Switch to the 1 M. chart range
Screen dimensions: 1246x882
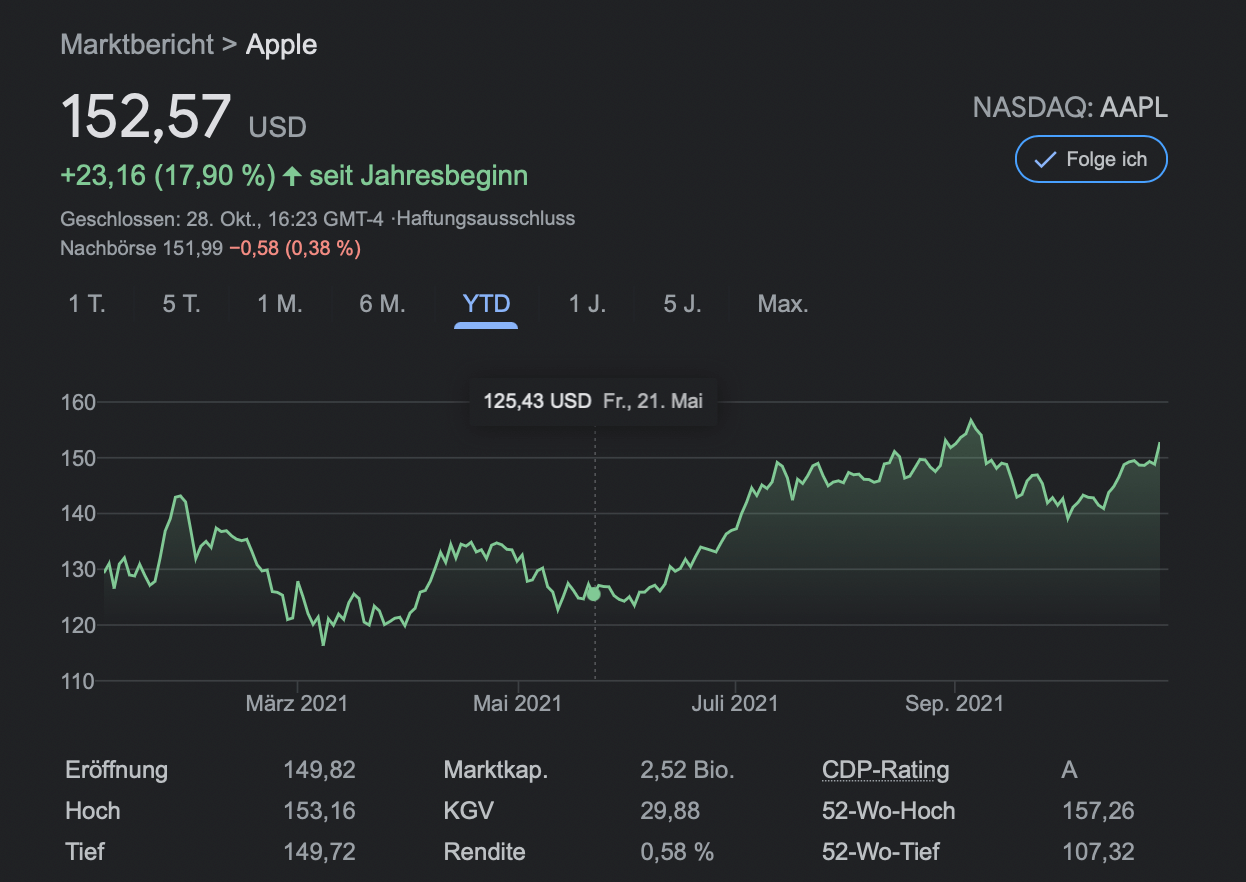280,304
